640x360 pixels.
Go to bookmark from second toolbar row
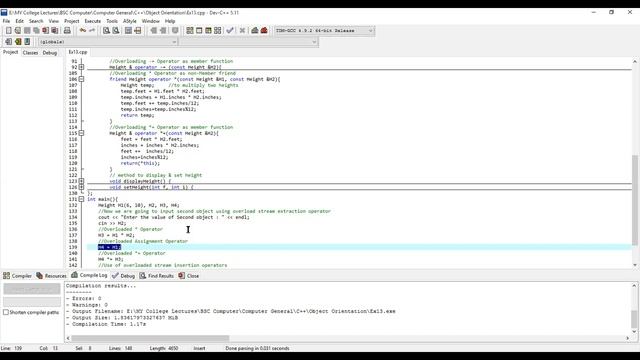[x=27, y=42]
